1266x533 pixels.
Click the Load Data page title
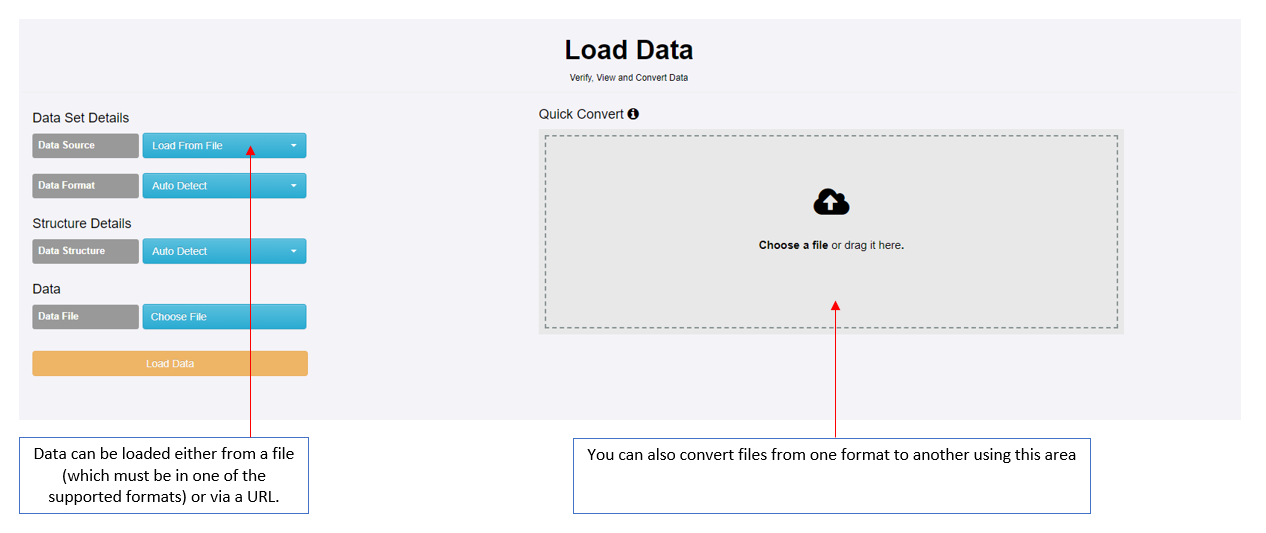(628, 50)
